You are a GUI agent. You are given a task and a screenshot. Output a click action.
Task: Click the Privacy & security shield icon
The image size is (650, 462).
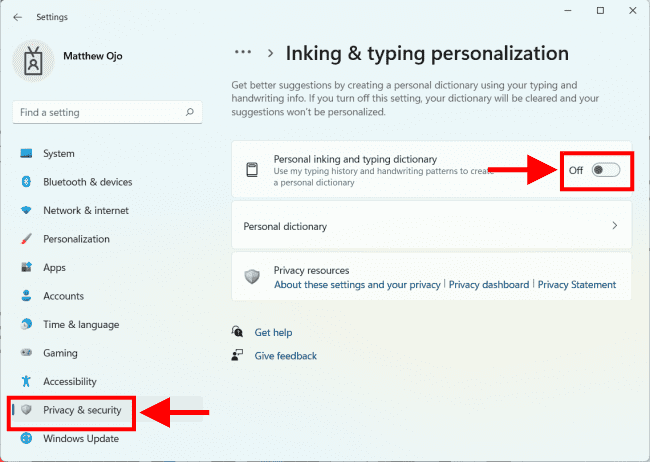[x=26, y=410]
